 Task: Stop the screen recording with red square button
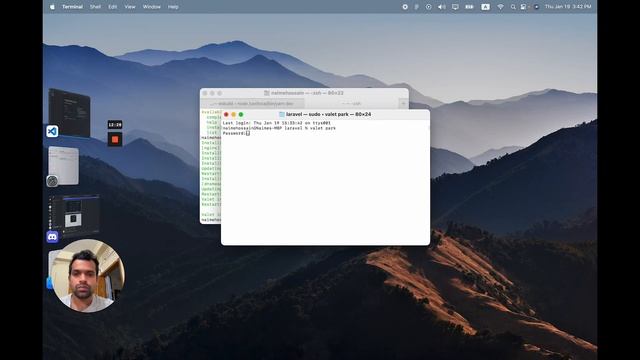tap(115, 139)
